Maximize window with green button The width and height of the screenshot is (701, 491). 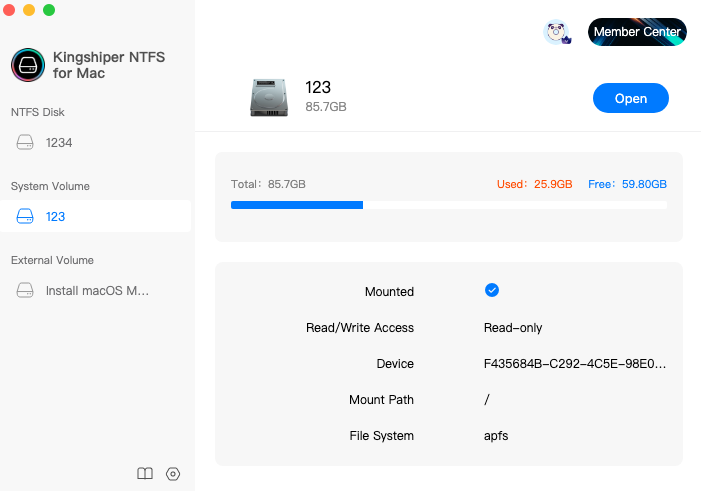pyautogui.click(x=49, y=10)
